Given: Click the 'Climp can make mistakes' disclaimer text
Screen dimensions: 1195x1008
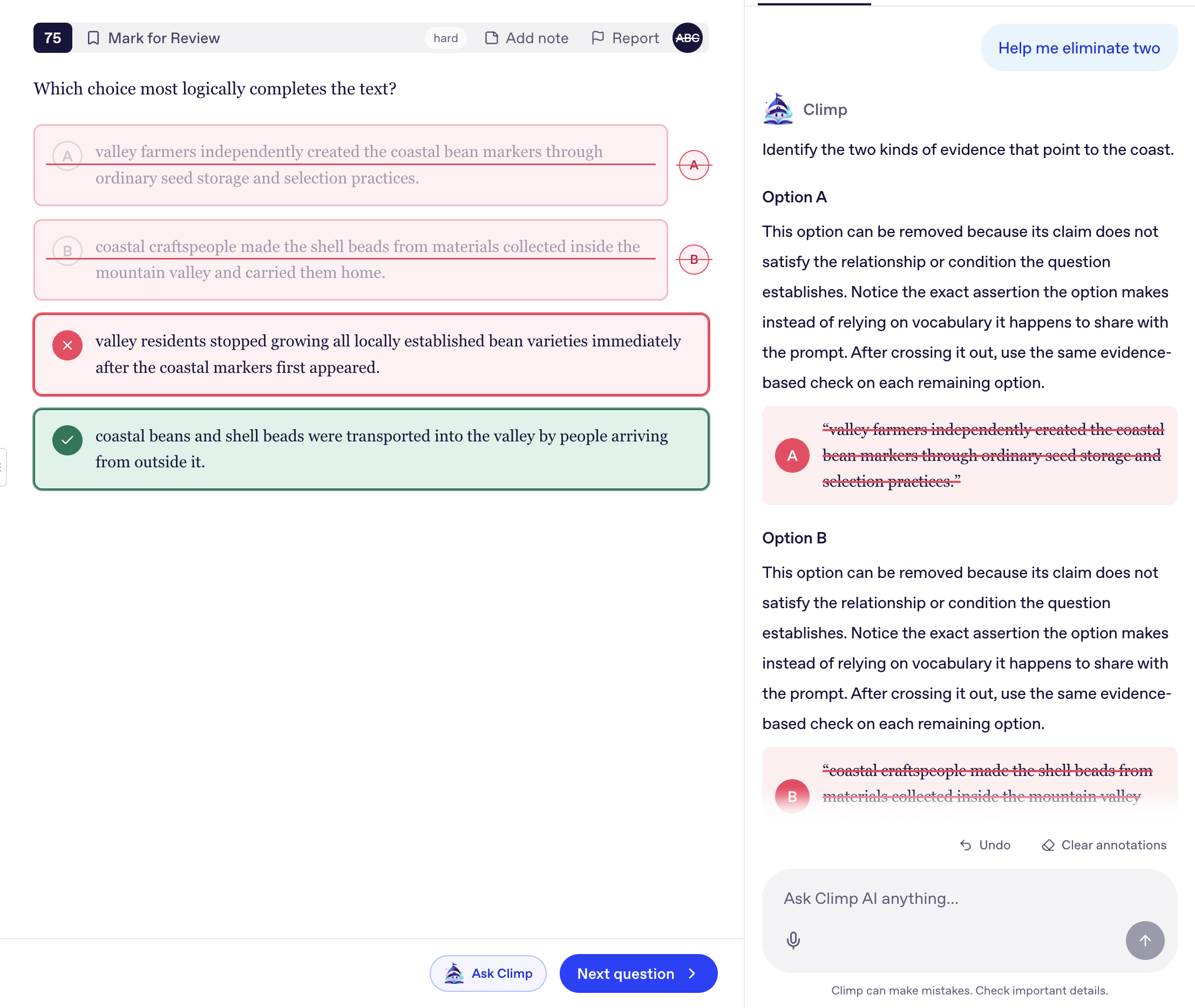Looking at the screenshot, I should point(969,990).
